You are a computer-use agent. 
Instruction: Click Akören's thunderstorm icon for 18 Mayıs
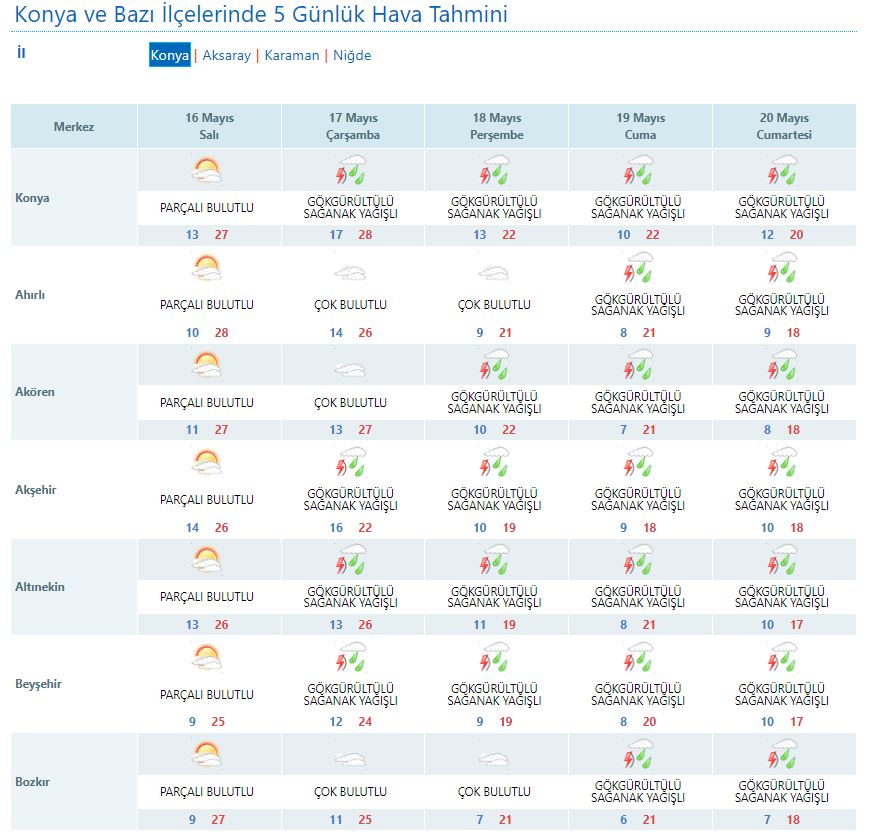coord(496,366)
